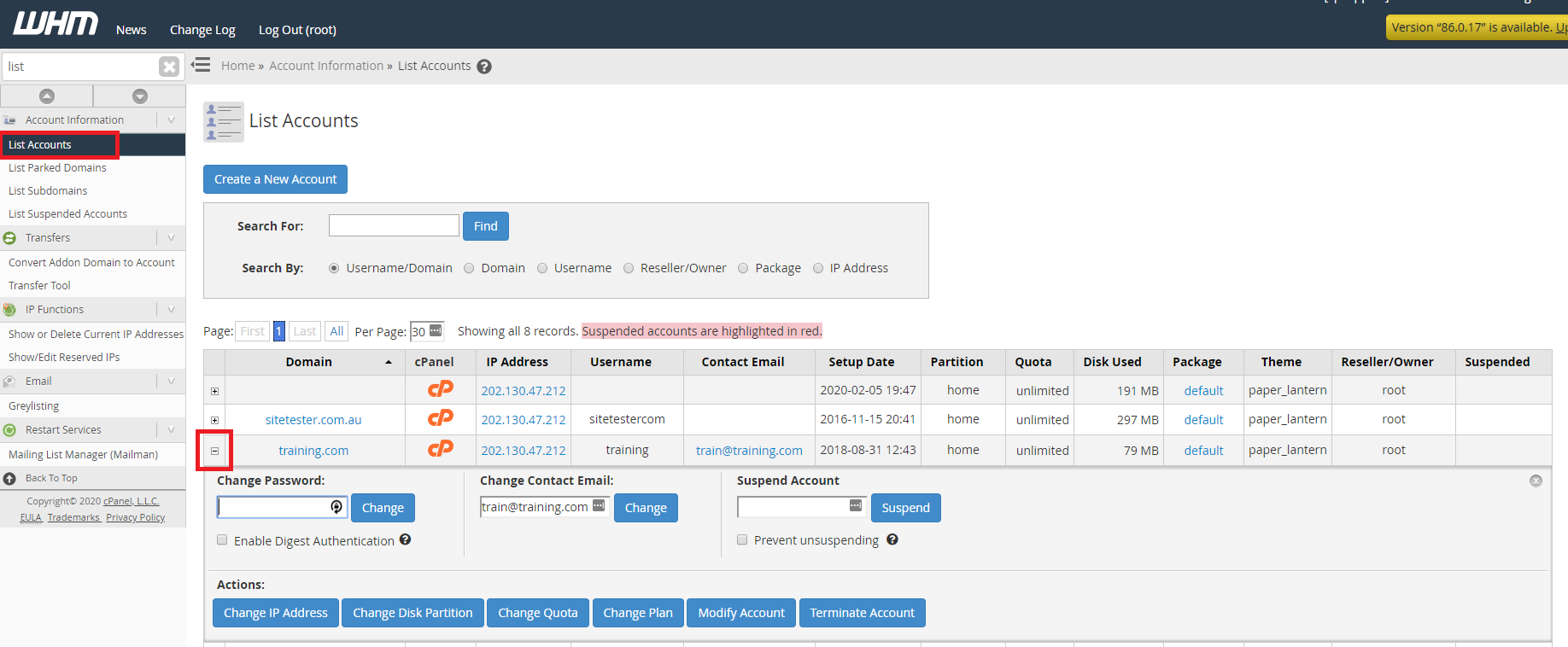Click Create a New Account button
The width and height of the screenshot is (1568, 647).
[275, 179]
